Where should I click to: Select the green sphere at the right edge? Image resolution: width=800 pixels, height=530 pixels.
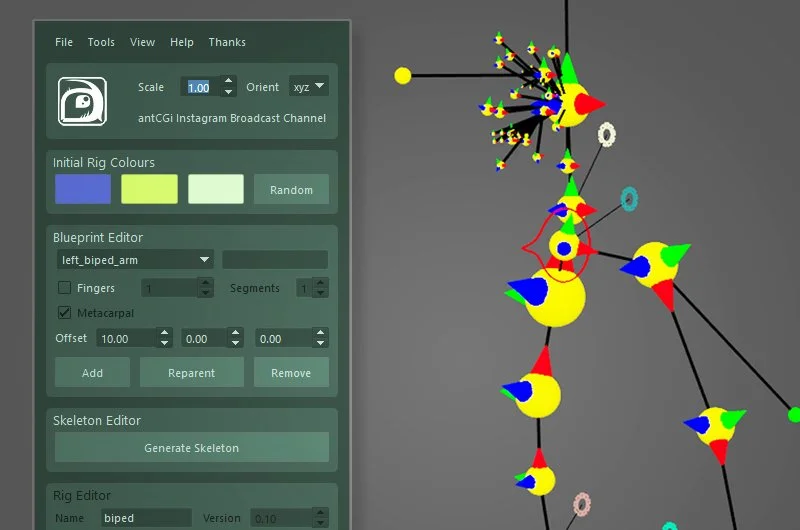pos(794,415)
